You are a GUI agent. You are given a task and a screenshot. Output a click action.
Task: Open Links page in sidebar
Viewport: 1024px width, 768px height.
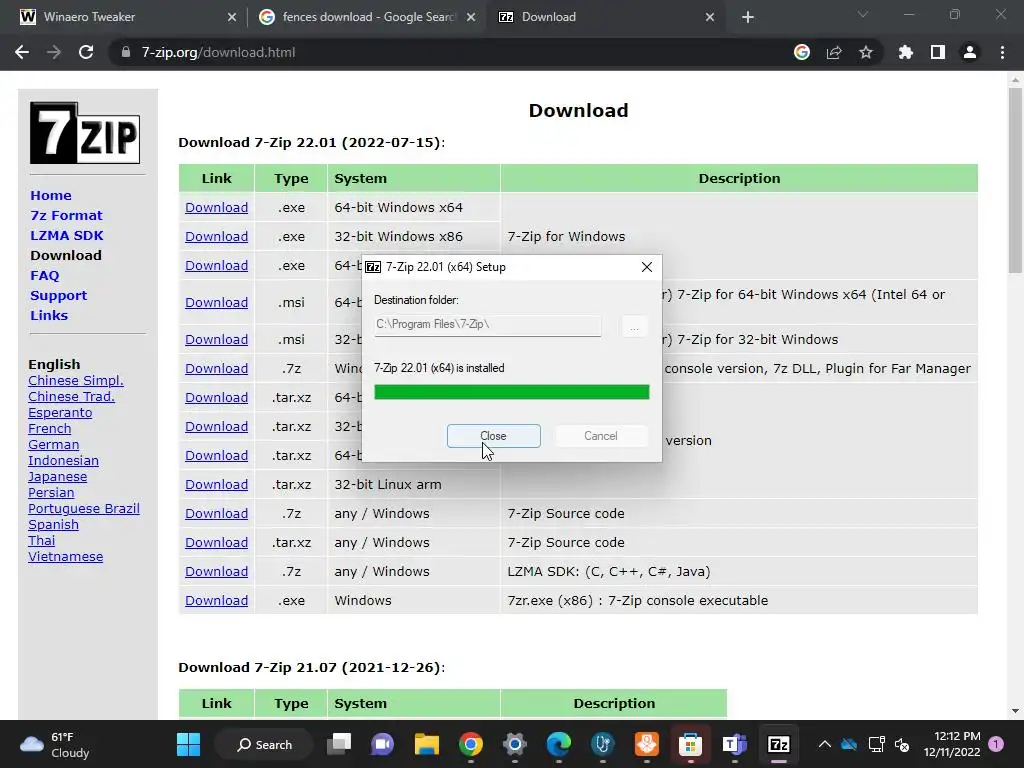tap(49, 315)
